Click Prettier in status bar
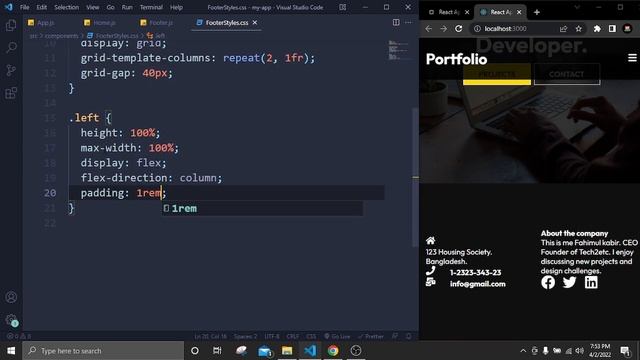The width and height of the screenshot is (640, 360). click(x=371, y=336)
